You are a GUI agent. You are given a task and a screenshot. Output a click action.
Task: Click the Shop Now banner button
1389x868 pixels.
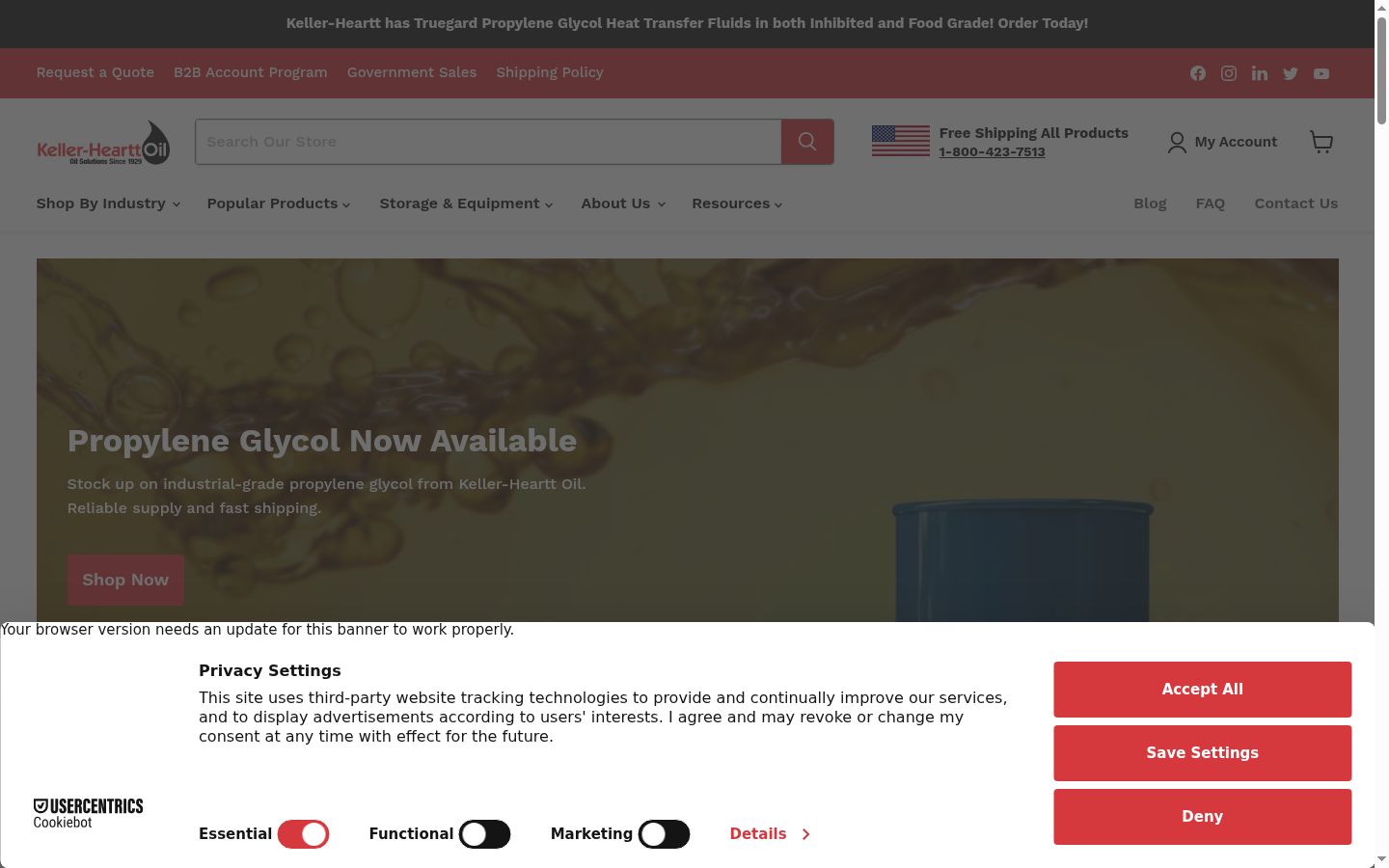[x=125, y=580]
